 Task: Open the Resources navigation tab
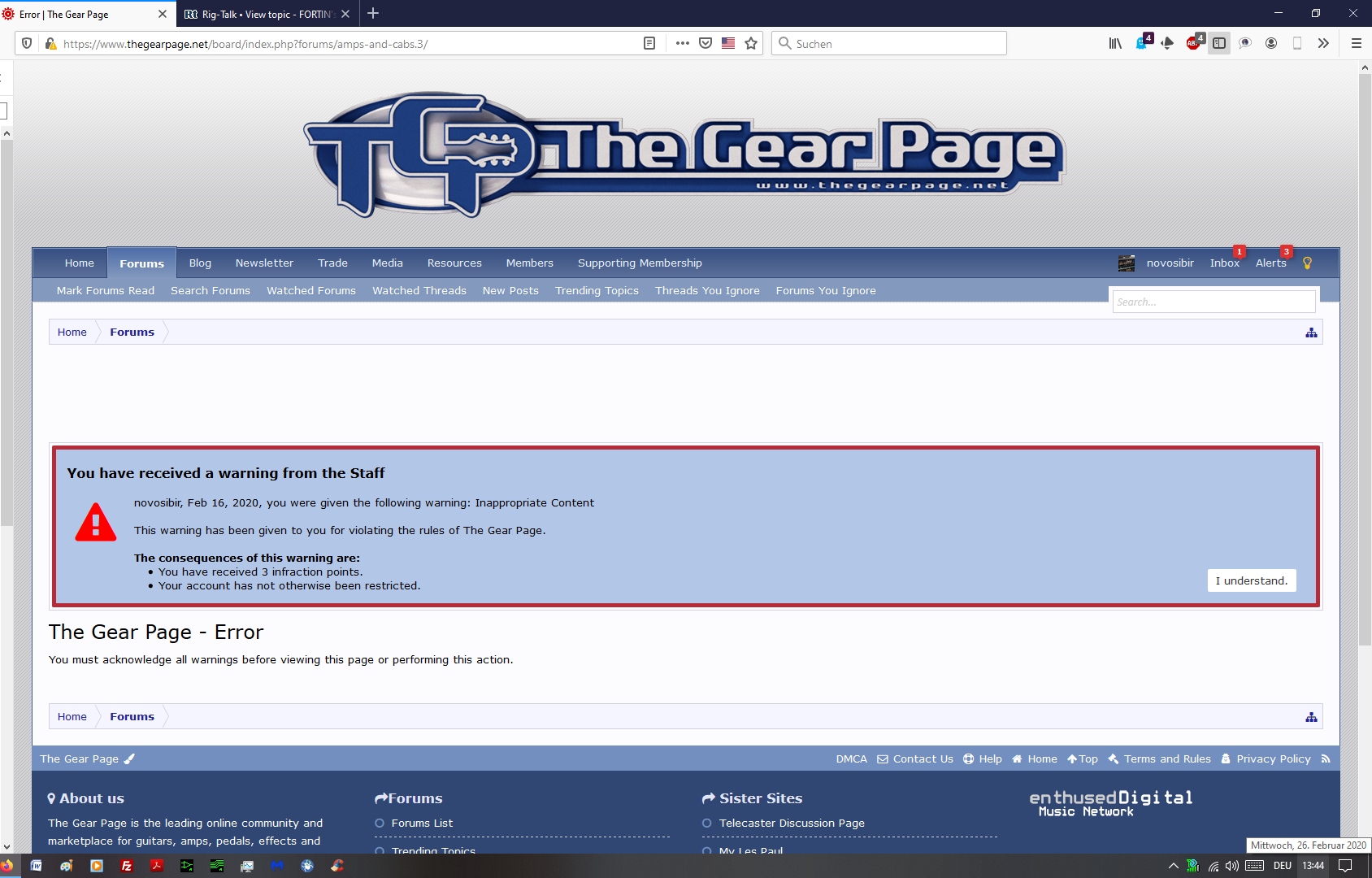click(x=454, y=263)
